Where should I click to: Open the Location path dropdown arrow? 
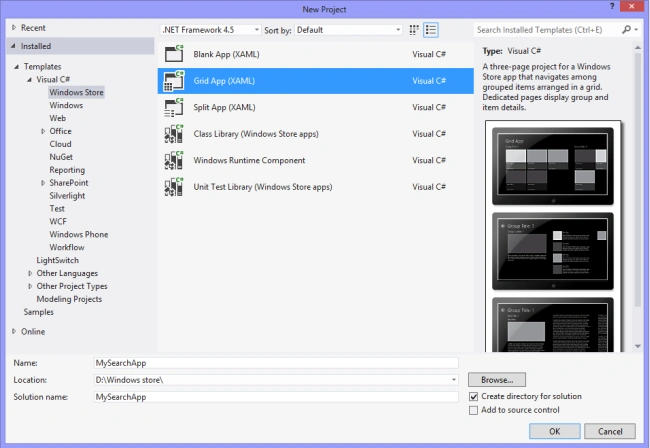pos(454,380)
